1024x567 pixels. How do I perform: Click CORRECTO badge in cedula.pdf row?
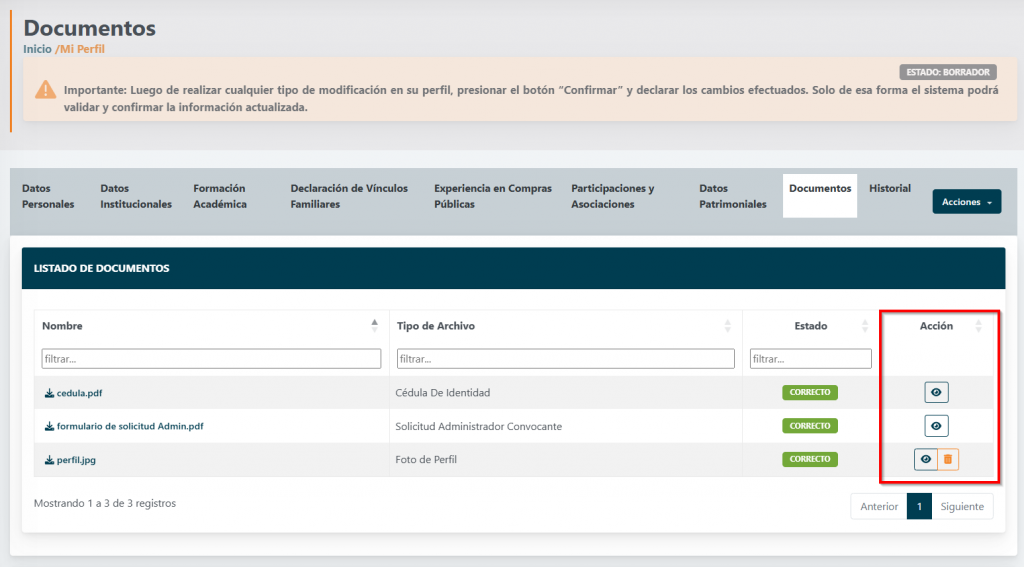[810, 393]
